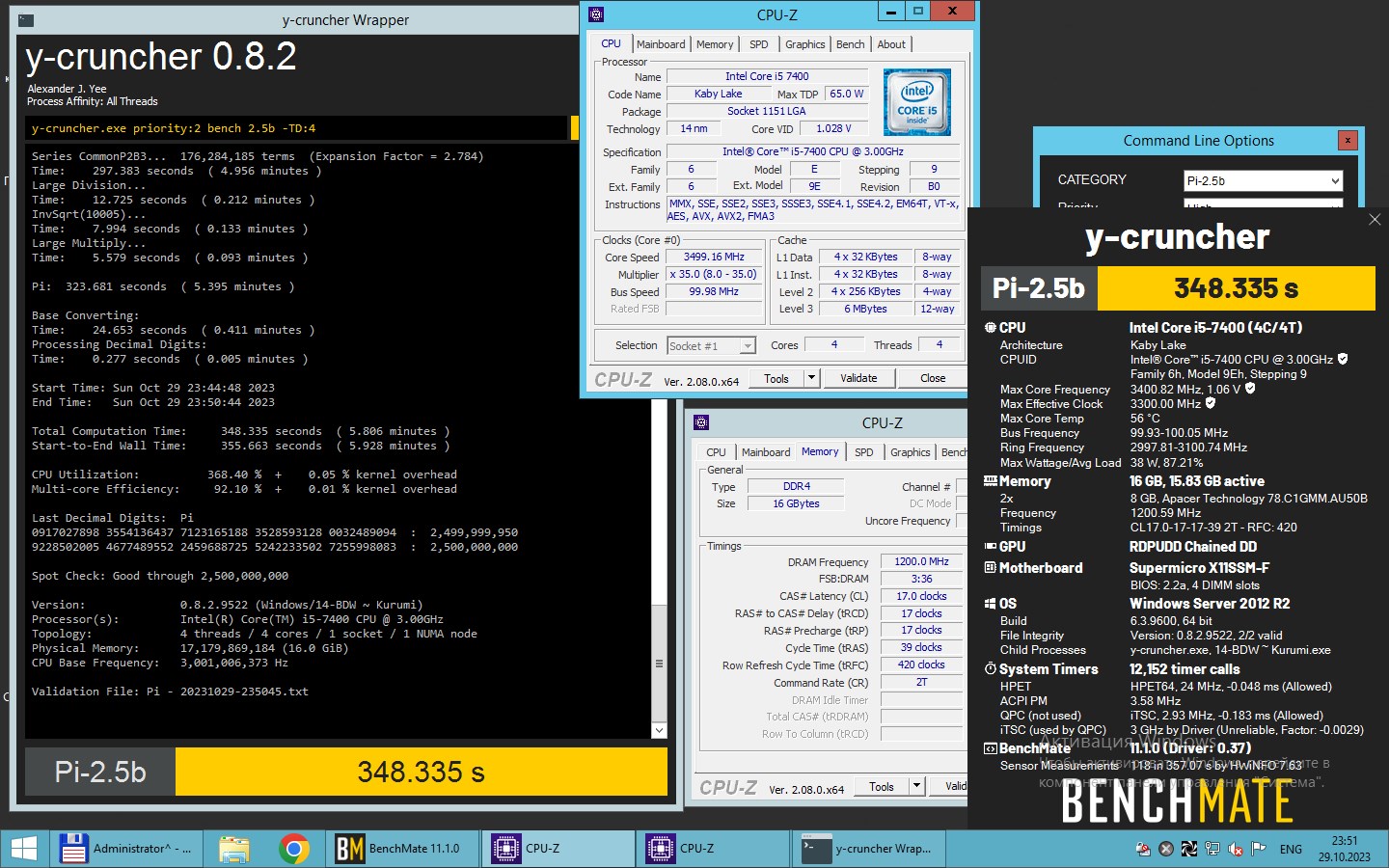
Task: Click the Max TDP value '65.0 W'
Action: pyautogui.click(x=847, y=94)
